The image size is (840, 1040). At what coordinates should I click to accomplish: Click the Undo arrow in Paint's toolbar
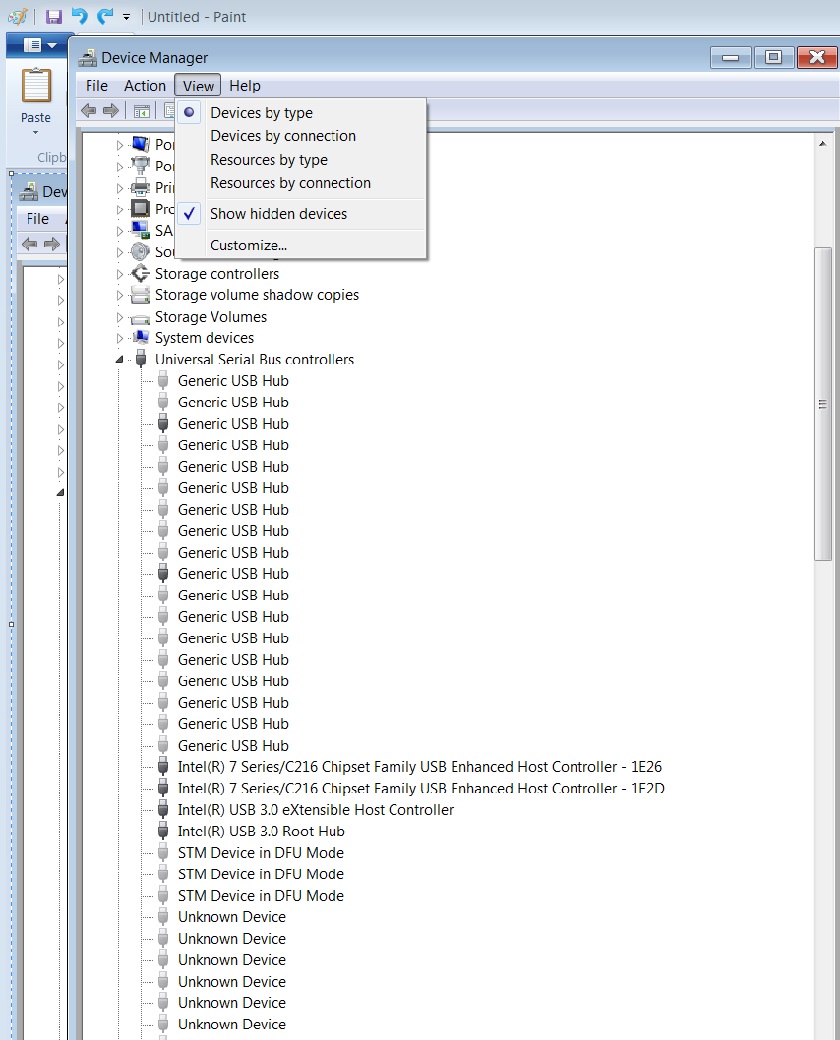(x=80, y=16)
